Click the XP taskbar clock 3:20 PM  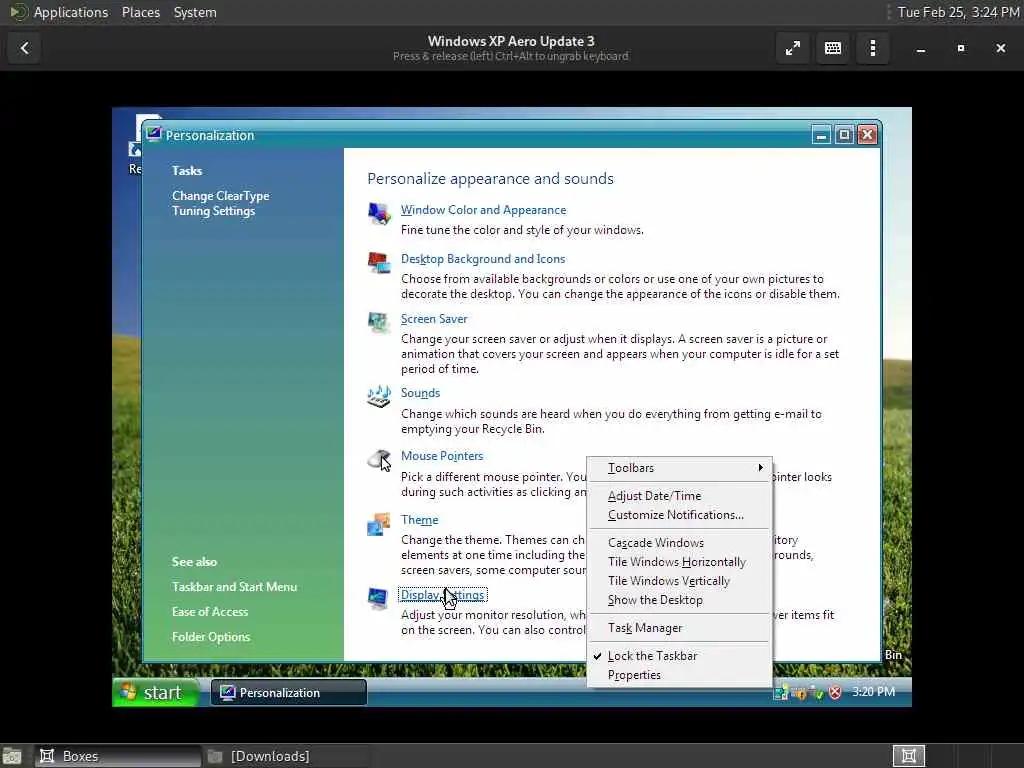873,692
